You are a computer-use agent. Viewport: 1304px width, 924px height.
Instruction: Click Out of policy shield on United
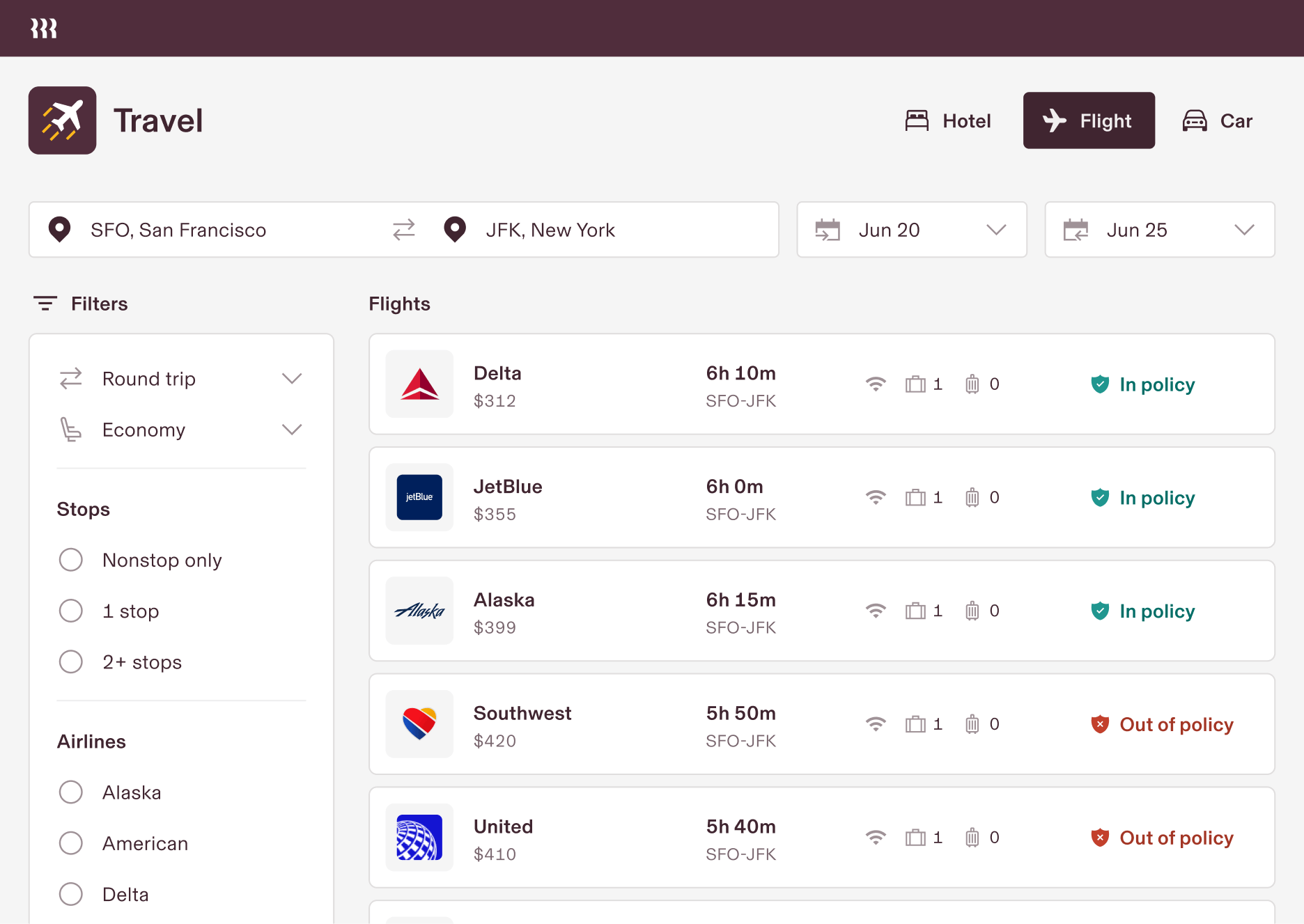[1100, 838]
